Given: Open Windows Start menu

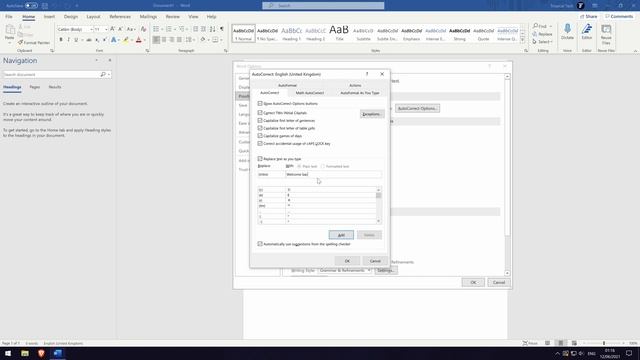Looking at the screenshot, I should 8,353.
